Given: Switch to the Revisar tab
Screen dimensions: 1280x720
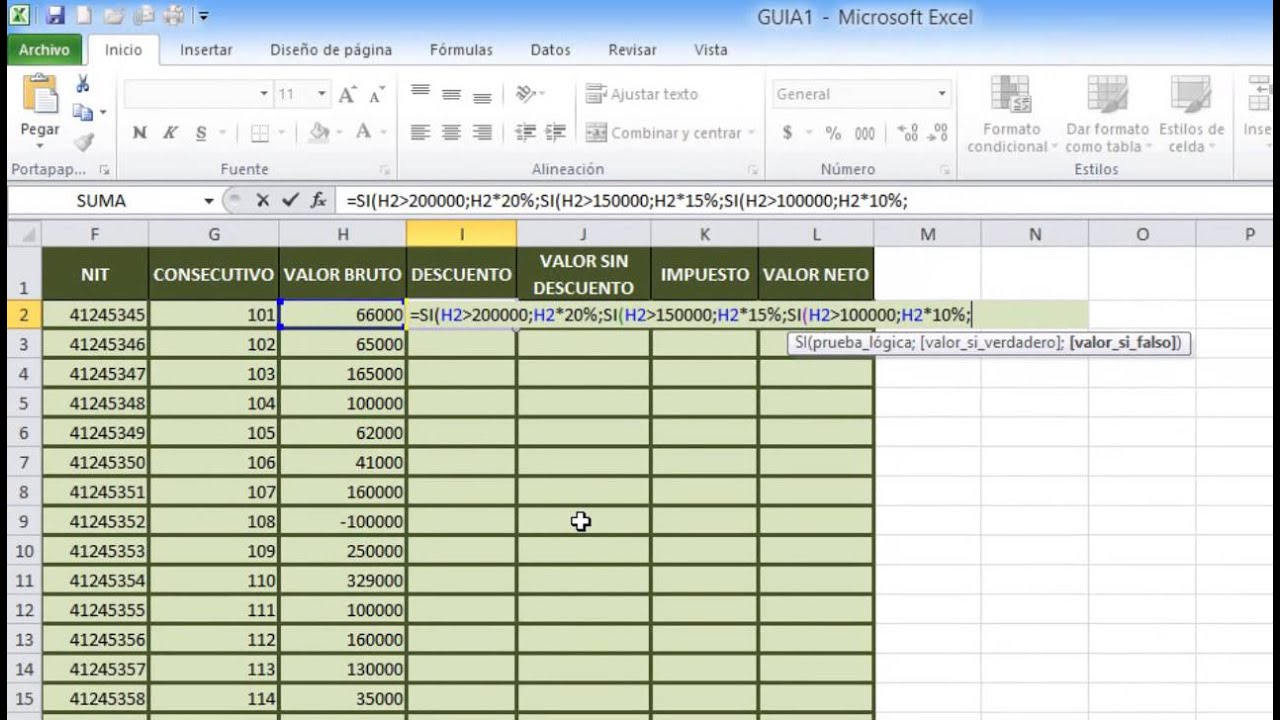Looking at the screenshot, I should point(632,49).
